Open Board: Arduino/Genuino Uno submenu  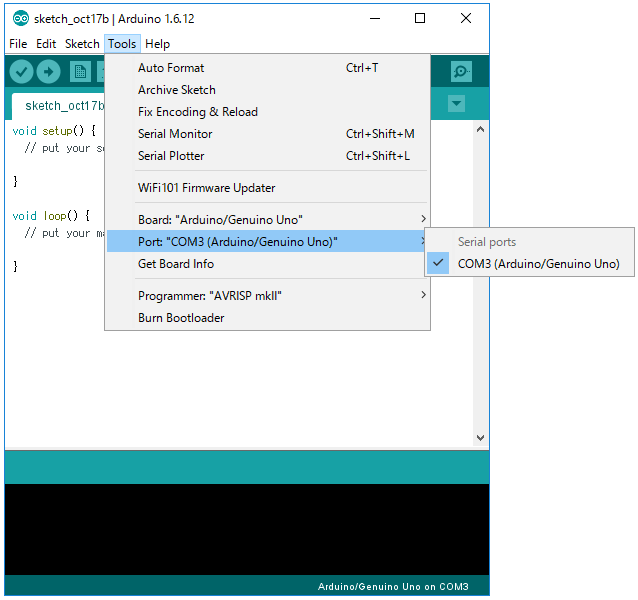pyautogui.click(x=267, y=220)
